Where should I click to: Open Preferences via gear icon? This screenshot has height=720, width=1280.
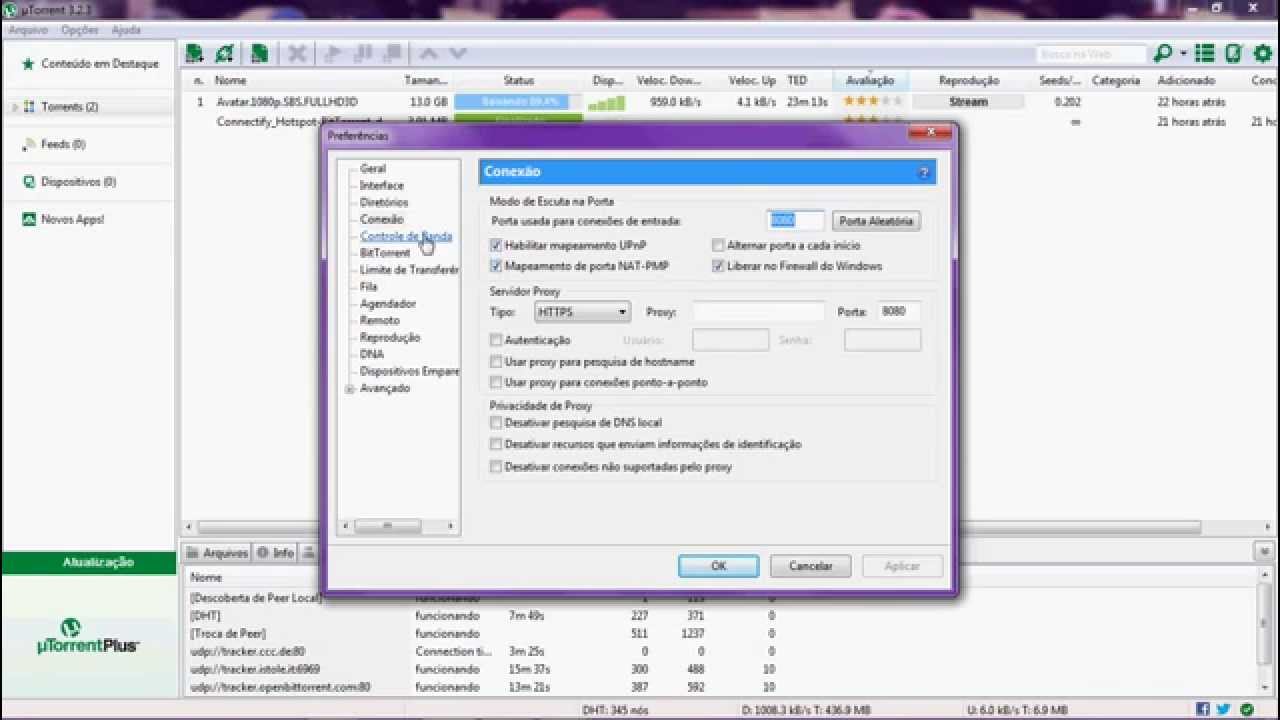pyautogui.click(x=1261, y=54)
